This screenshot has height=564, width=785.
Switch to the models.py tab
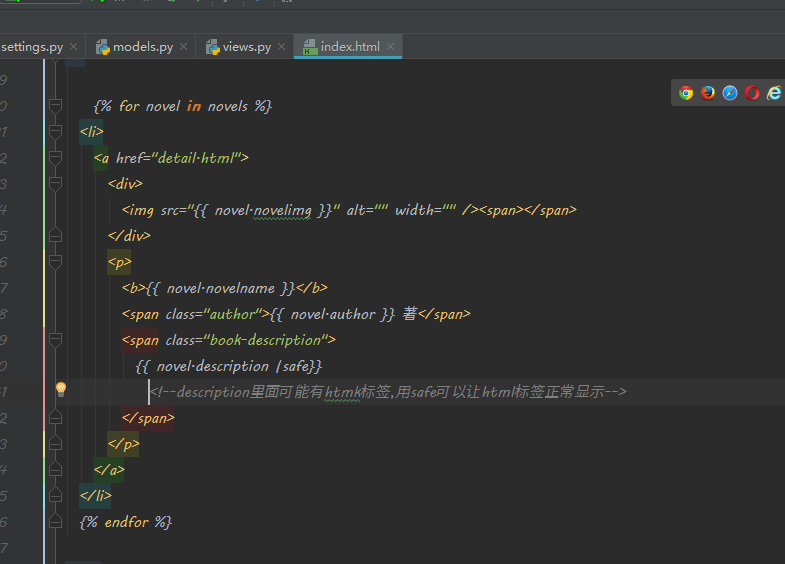(x=141, y=47)
